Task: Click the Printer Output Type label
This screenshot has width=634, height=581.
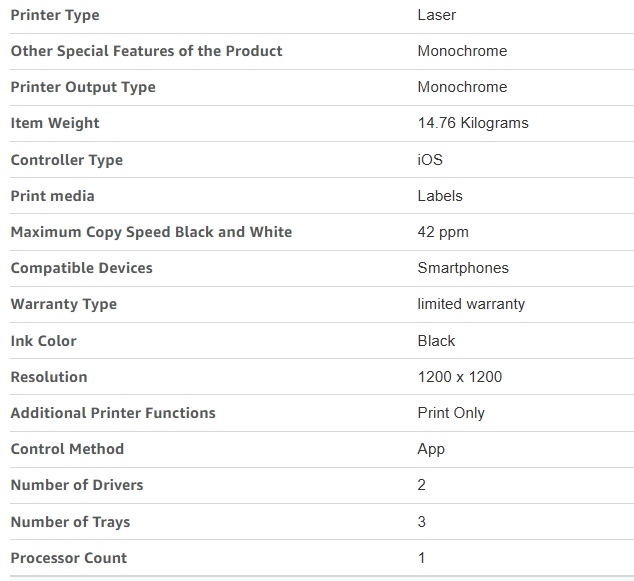Action: [x=83, y=87]
